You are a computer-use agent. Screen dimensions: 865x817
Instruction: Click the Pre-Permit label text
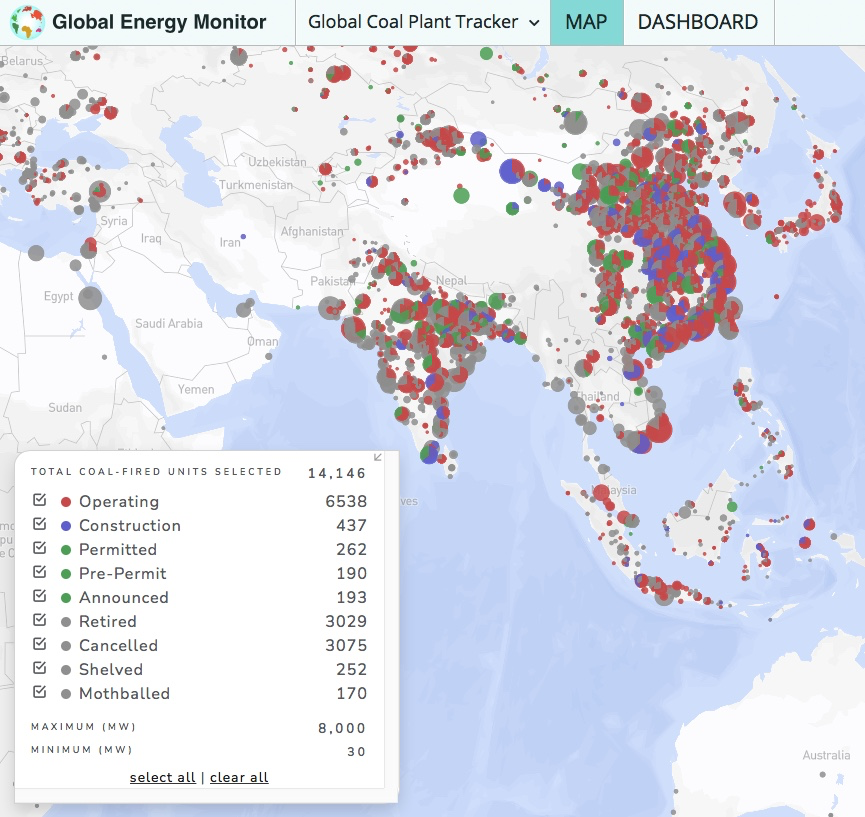(122, 574)
